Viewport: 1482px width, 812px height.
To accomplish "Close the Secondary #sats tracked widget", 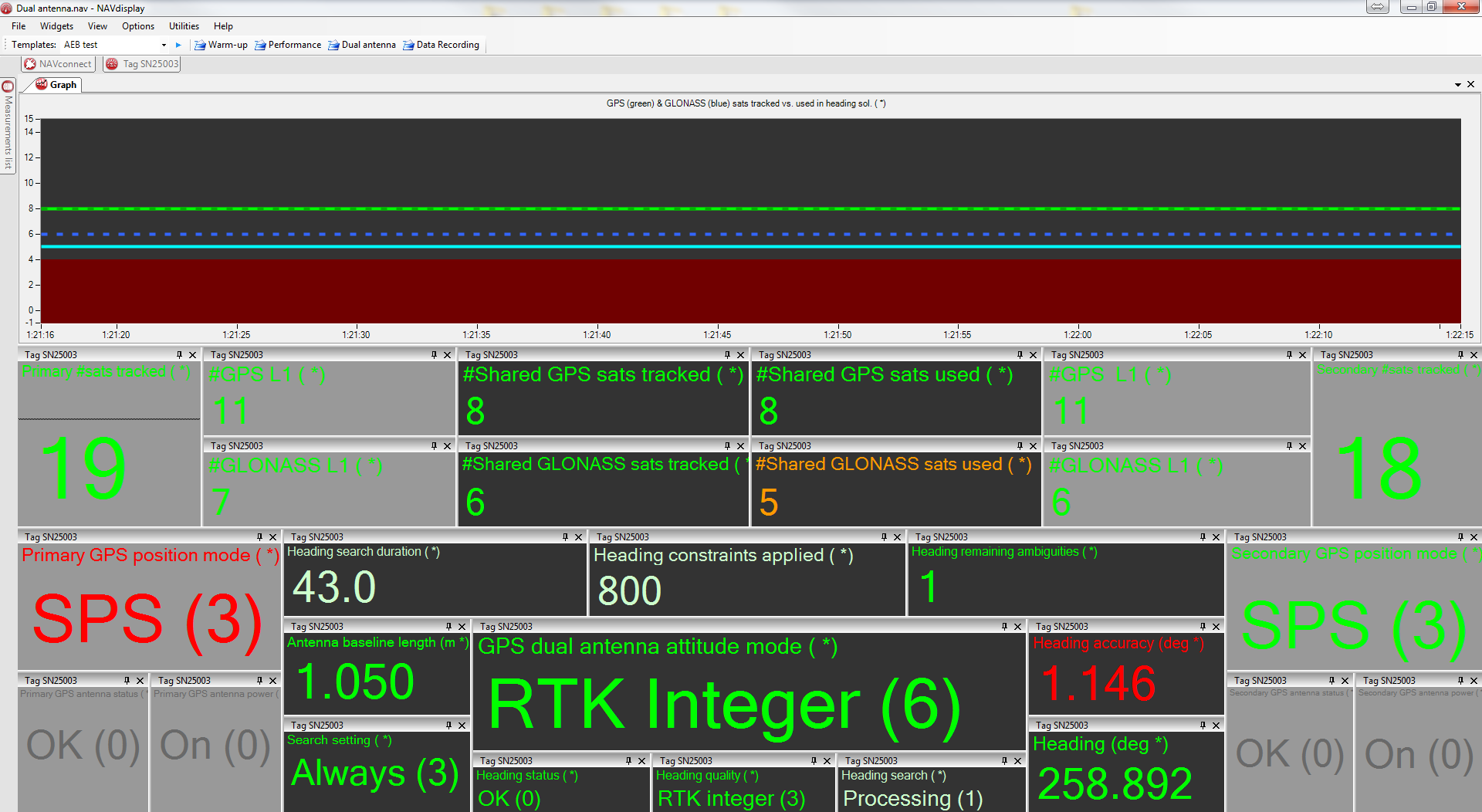I will (x=1474, y=355).
